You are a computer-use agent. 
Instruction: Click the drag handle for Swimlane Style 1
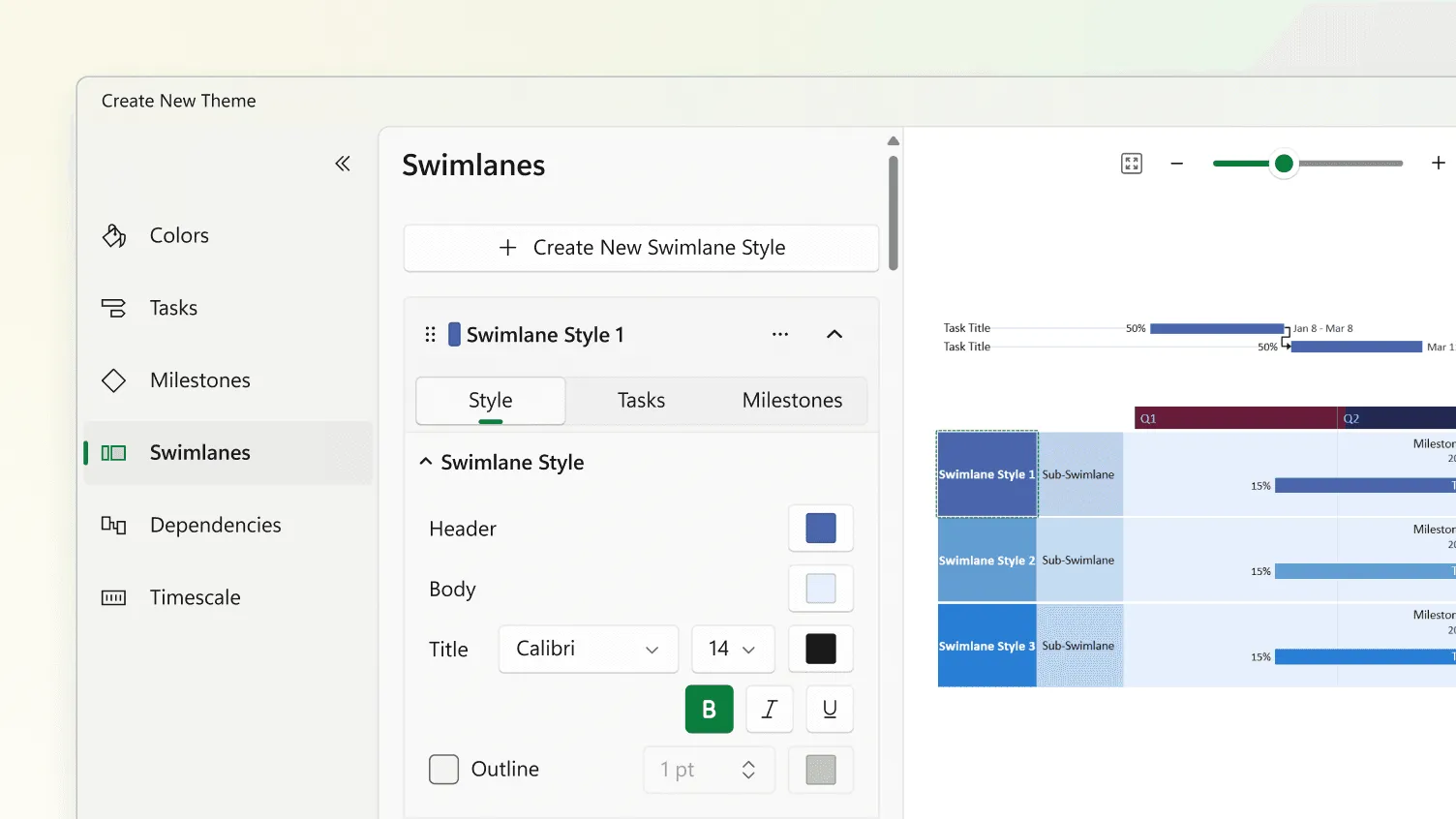[x=430, y=335]
